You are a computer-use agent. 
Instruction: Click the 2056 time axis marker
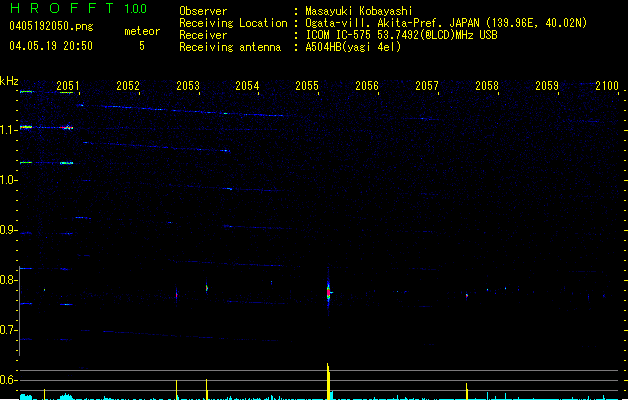point(367,86)
